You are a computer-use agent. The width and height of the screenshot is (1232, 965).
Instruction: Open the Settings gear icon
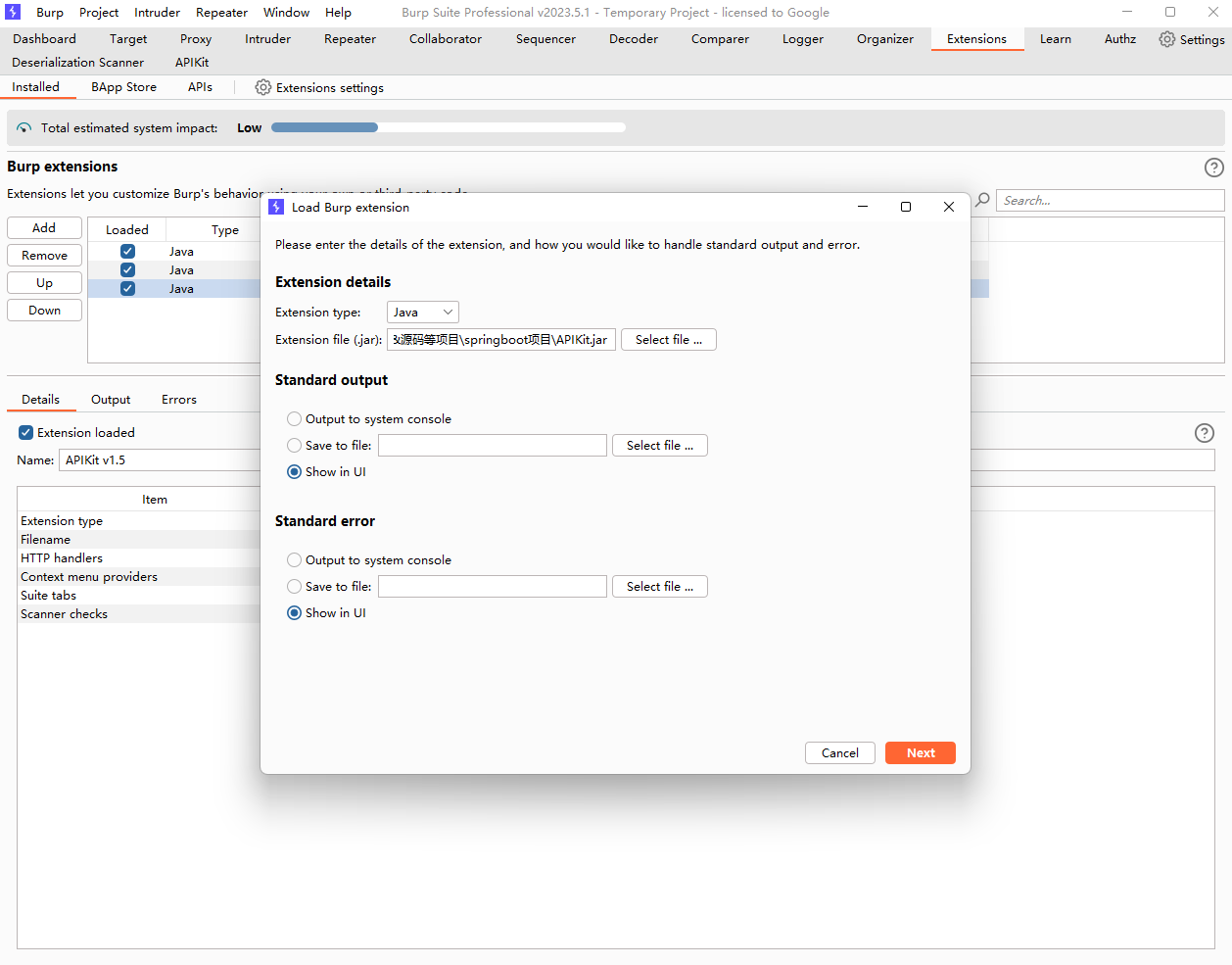pyautogui.click(x=1166, y=39)
